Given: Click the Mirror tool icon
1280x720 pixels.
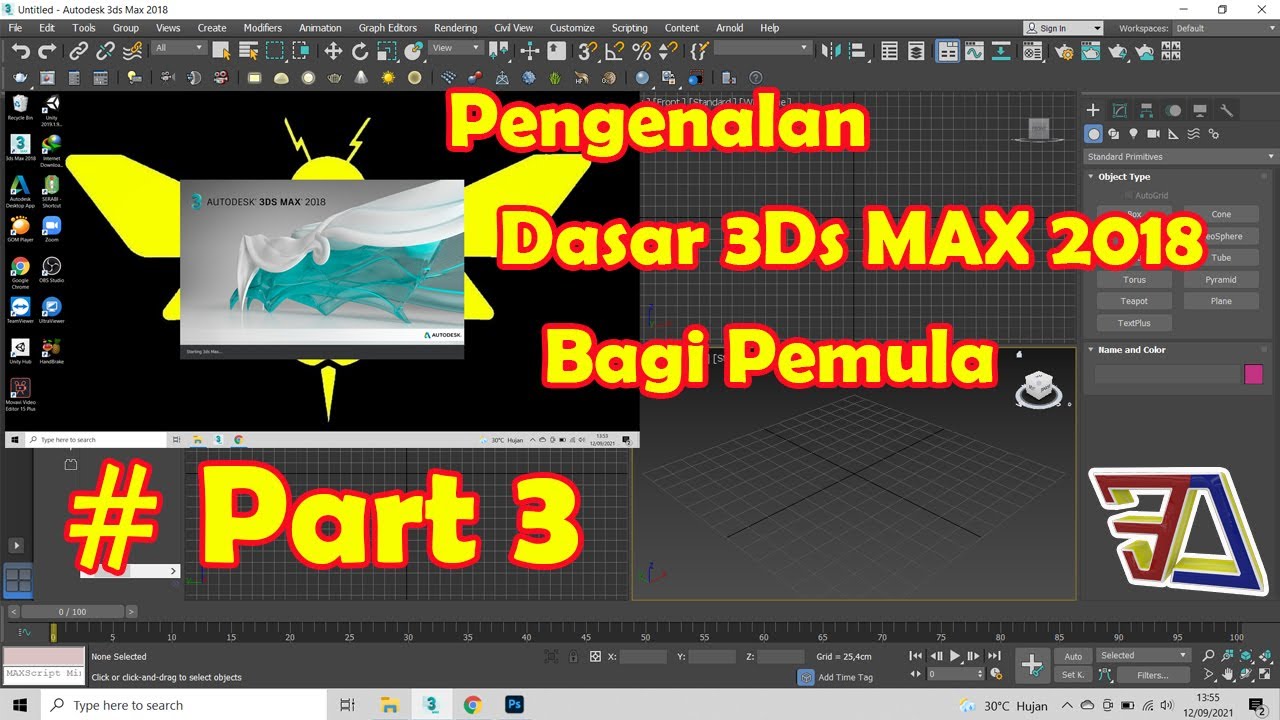Looking at the screenshot, I should (x=830, y=50).
